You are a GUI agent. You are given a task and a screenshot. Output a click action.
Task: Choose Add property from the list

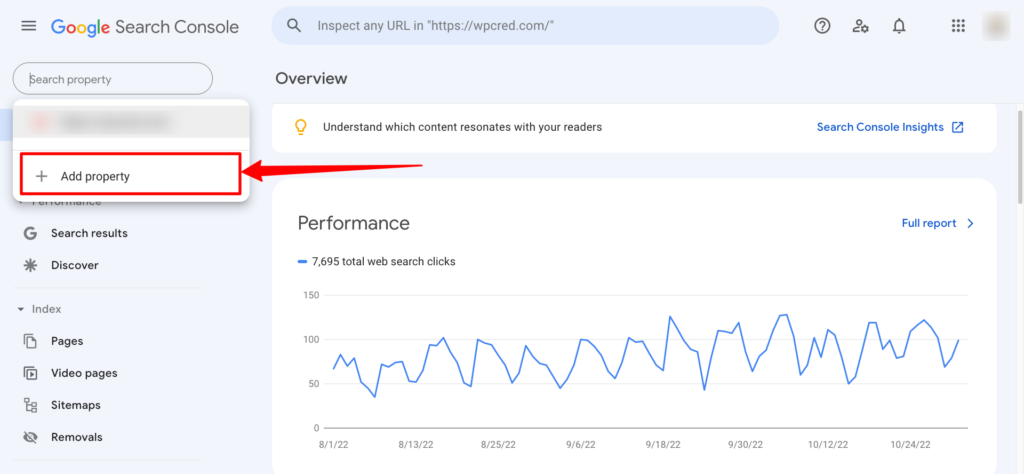(x=131, y=176)
